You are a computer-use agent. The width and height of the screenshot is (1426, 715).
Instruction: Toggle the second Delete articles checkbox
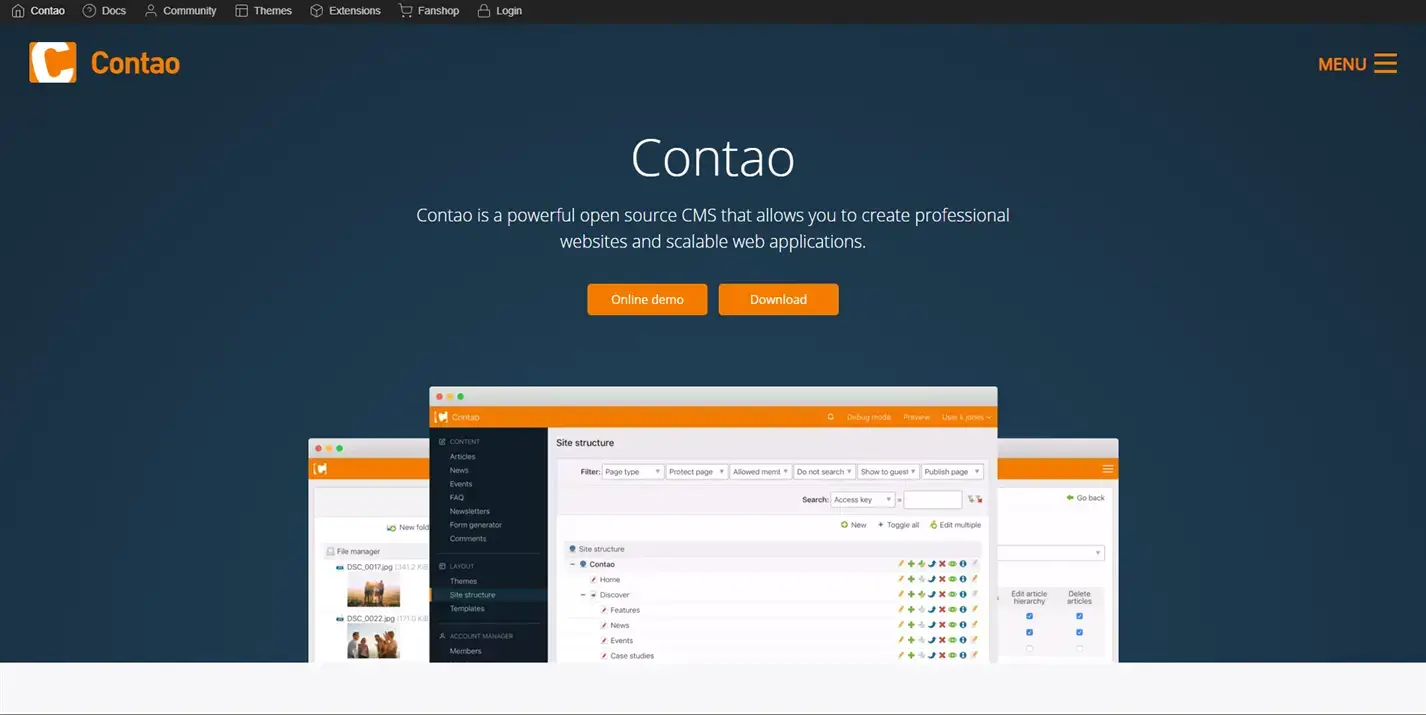click(1079, 632)
